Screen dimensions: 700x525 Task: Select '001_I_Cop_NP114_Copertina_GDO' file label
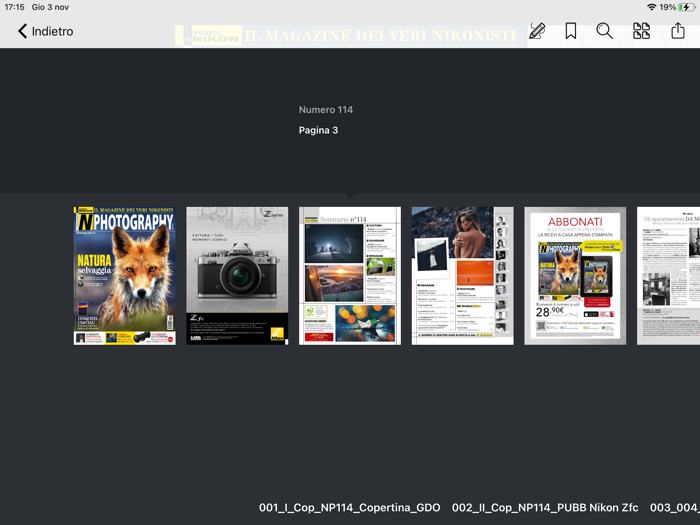[x=350, y=508]
